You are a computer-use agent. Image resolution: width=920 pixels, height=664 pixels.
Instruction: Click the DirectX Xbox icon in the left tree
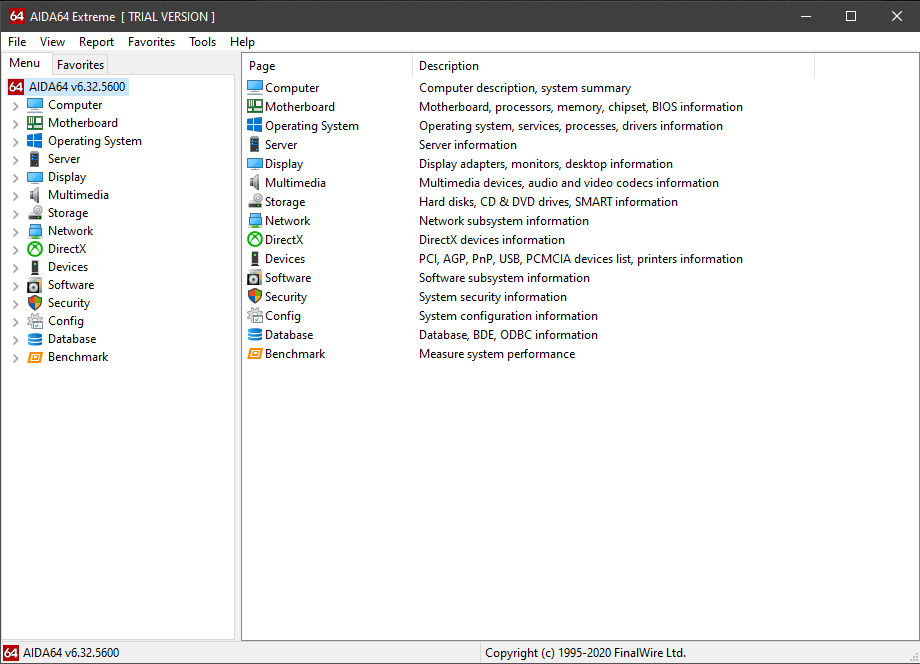[x=35, y=249]
